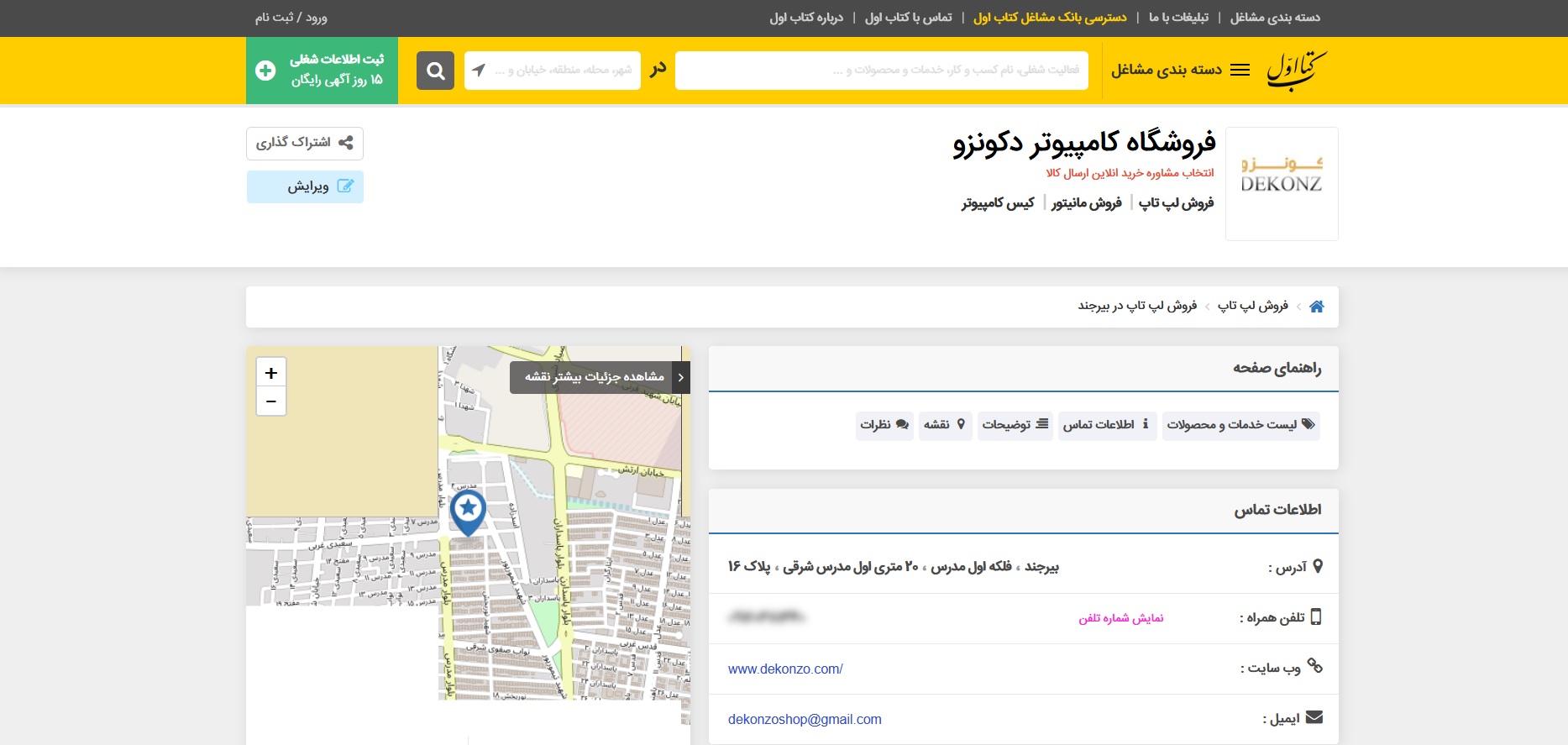
Task: Click the chevron arrow beside the map details button
Action: point(681,378)
